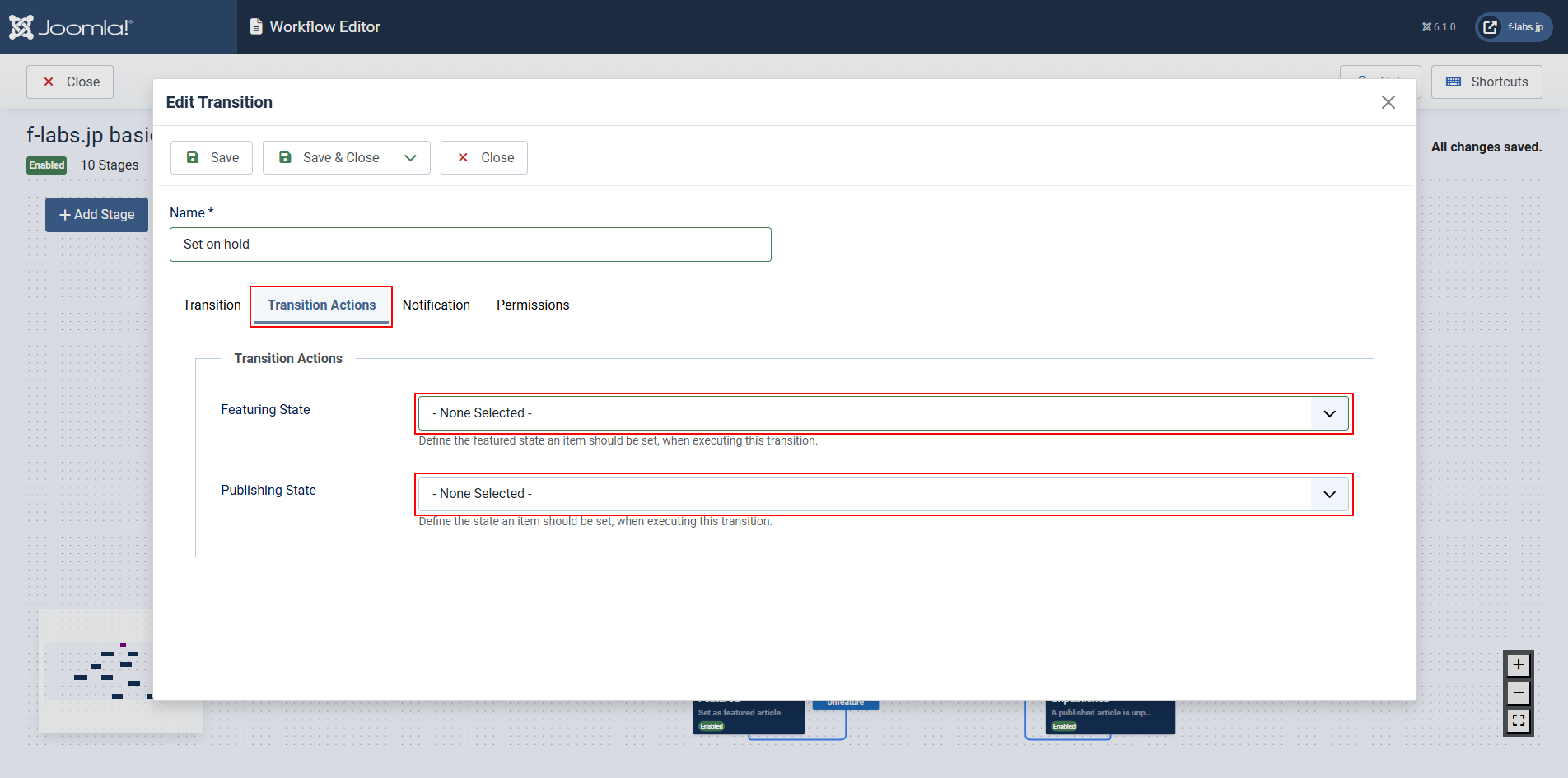
Task: Expand the Featuring State dropdown
Action: click(x=883, y=413)
